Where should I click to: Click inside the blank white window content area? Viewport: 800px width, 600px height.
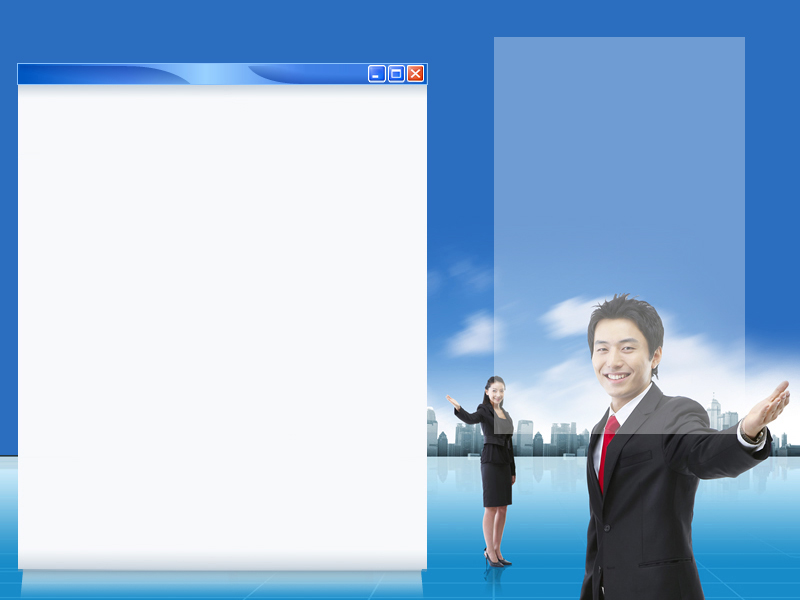(222, 320)
